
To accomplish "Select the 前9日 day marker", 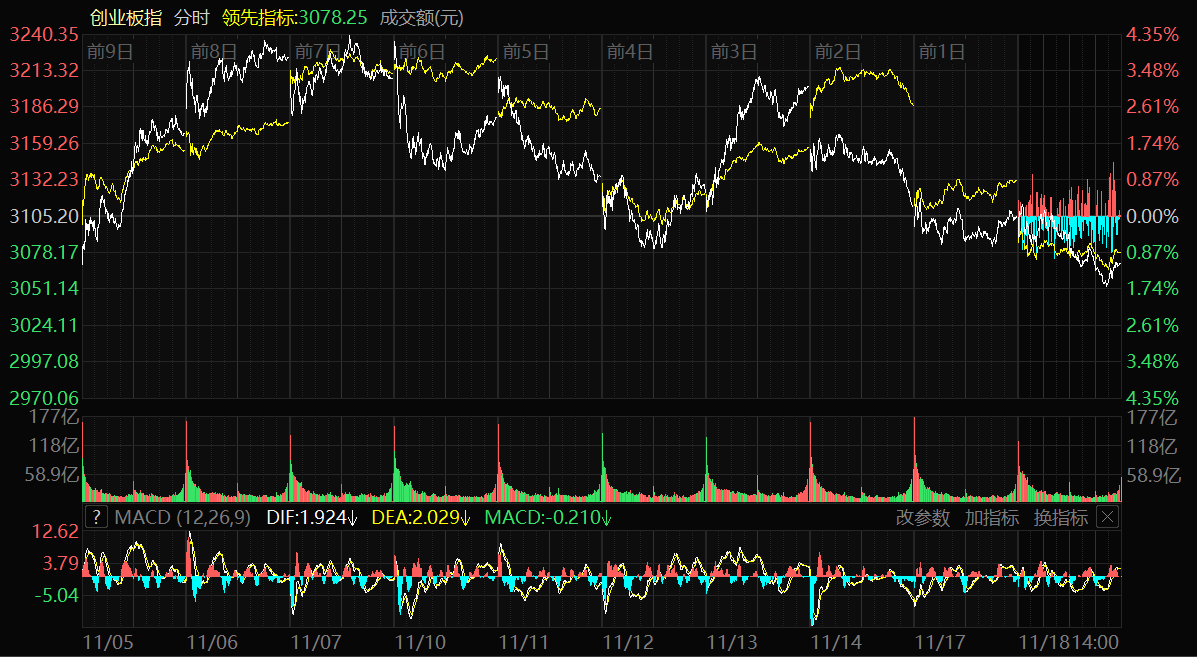I will click(110, 51).
